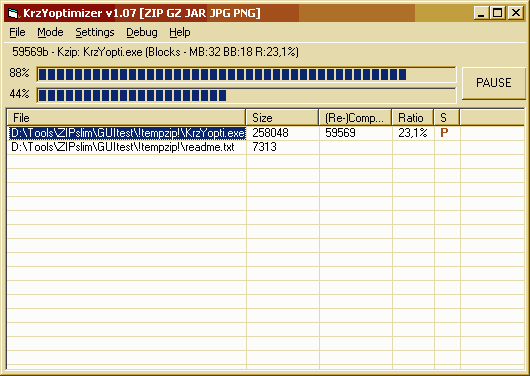Image resolution: width=530 pixels, height=376 pixels.
Task: Minimize the KrzYoptimizer window
Action: (481, 13)
